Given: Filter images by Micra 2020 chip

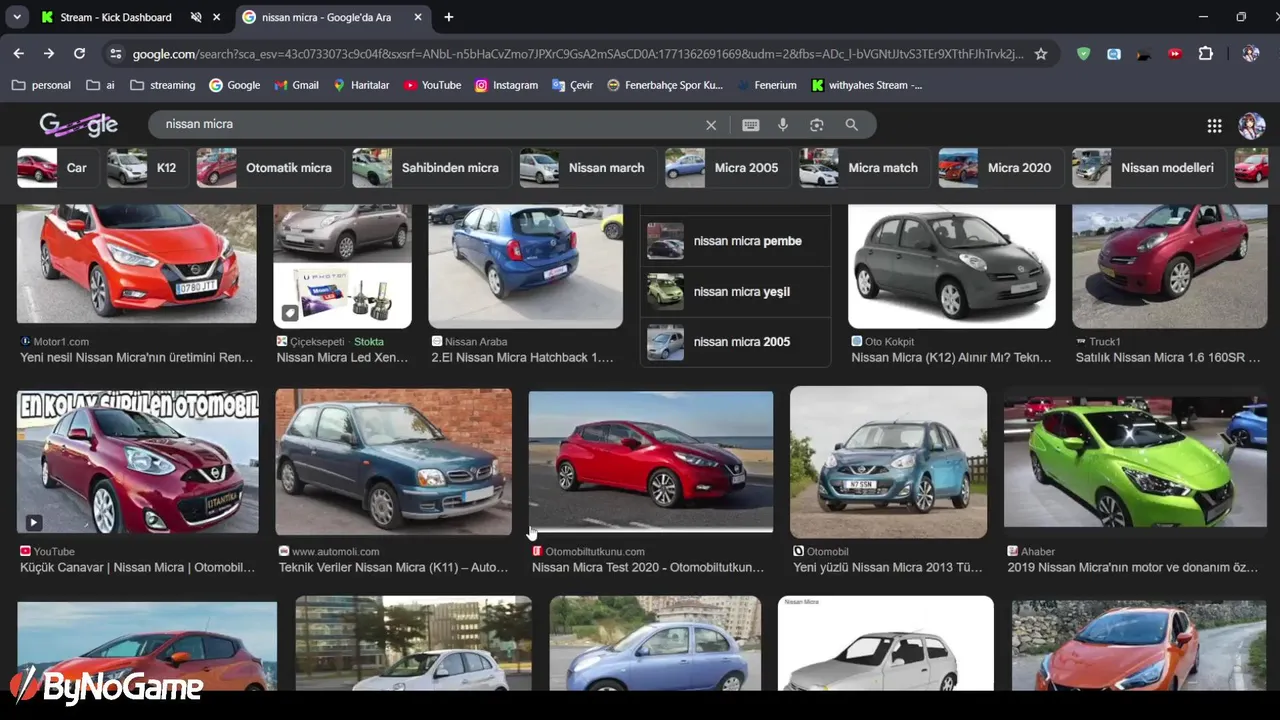Looking at the screenshot, I should click(1000, 168).
